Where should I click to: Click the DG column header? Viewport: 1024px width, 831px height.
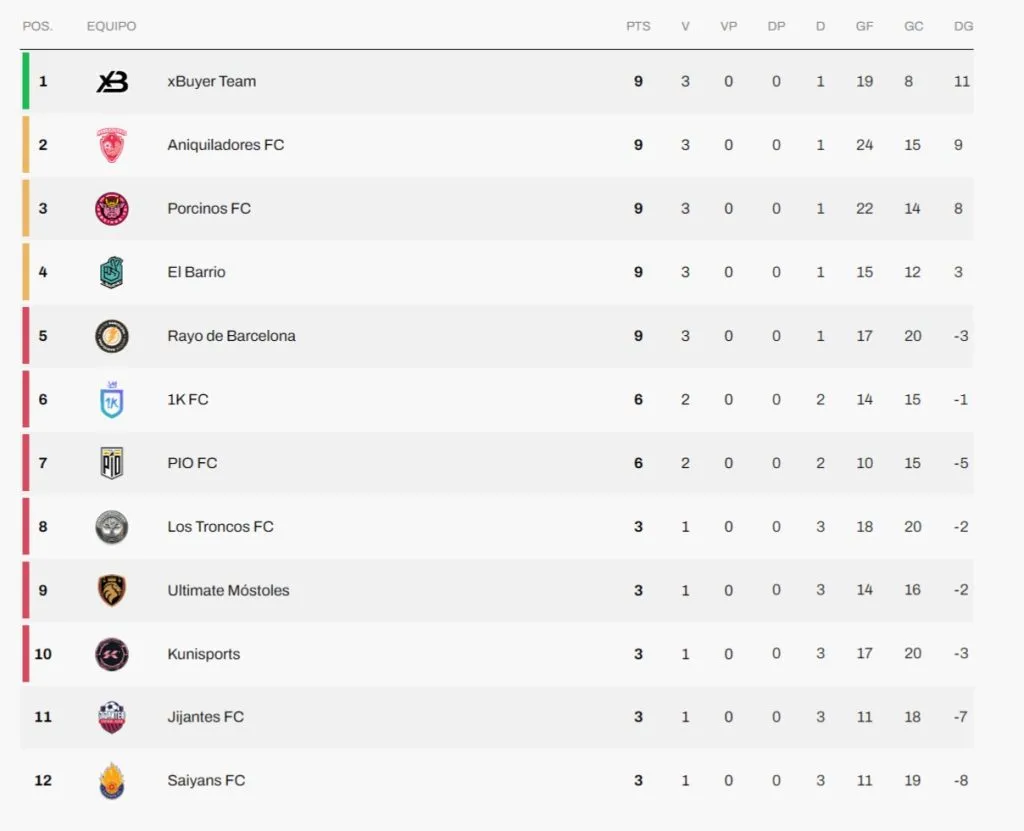click(963, 26)
